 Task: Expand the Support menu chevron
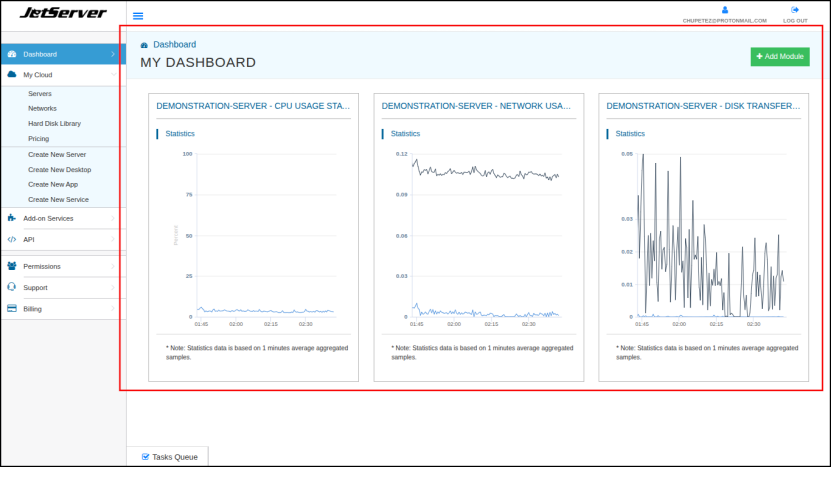coord(113,287)
